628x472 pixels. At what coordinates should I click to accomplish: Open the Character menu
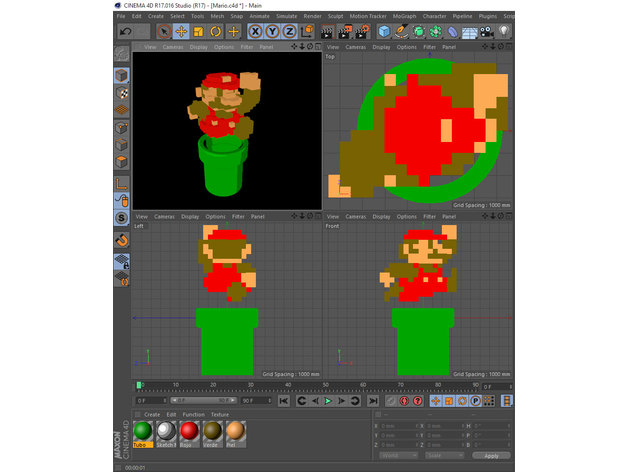435,16
